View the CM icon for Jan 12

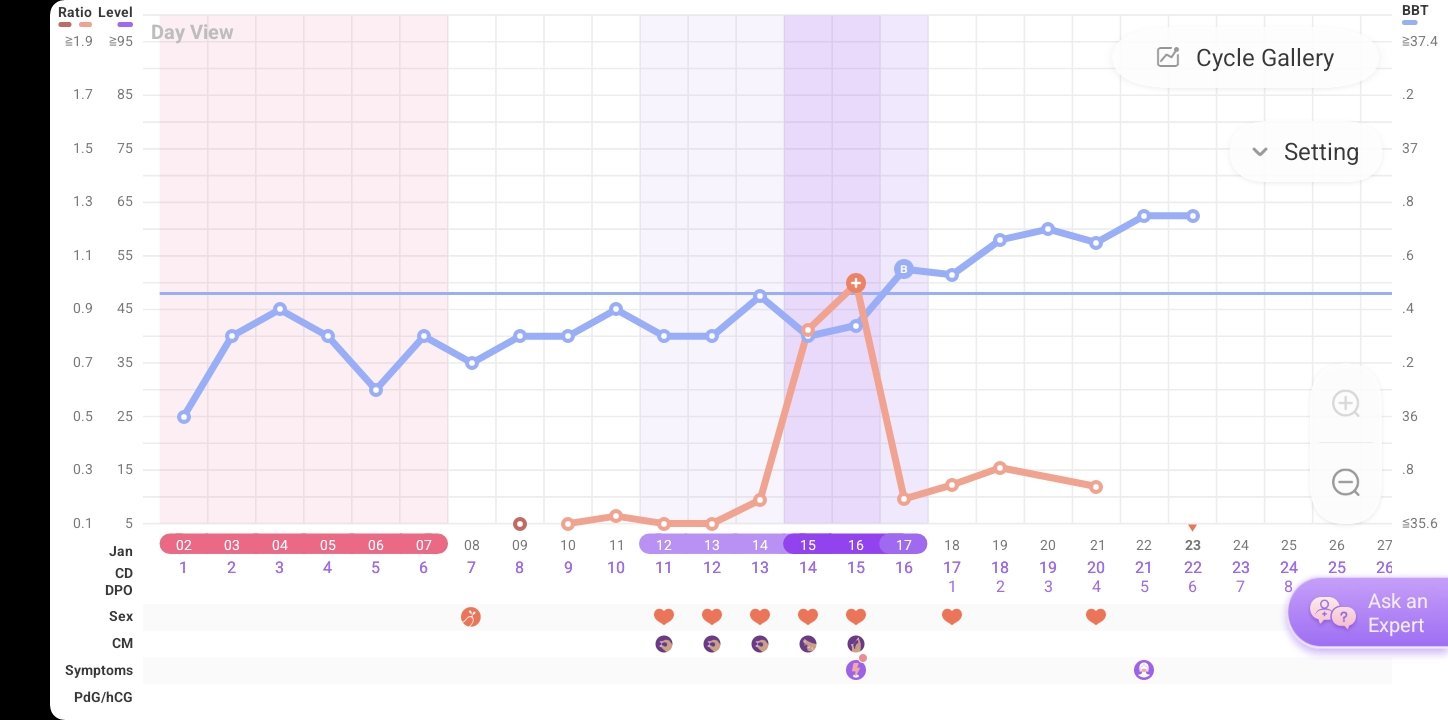click(x=663, y=644)
